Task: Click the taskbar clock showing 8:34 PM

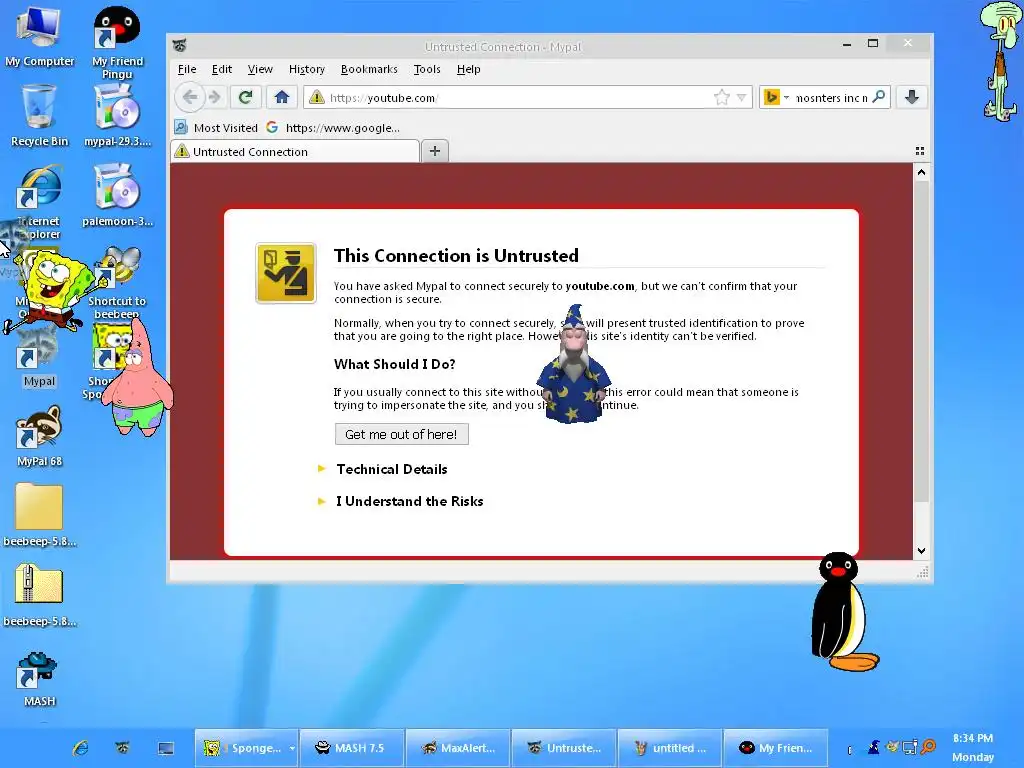Action: pyautogui.click(x=972, y=738)
